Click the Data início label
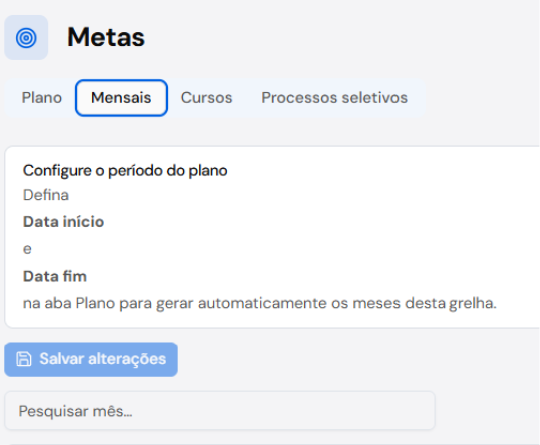The width and height of the screenshot is (540, 445). (63, 221)
